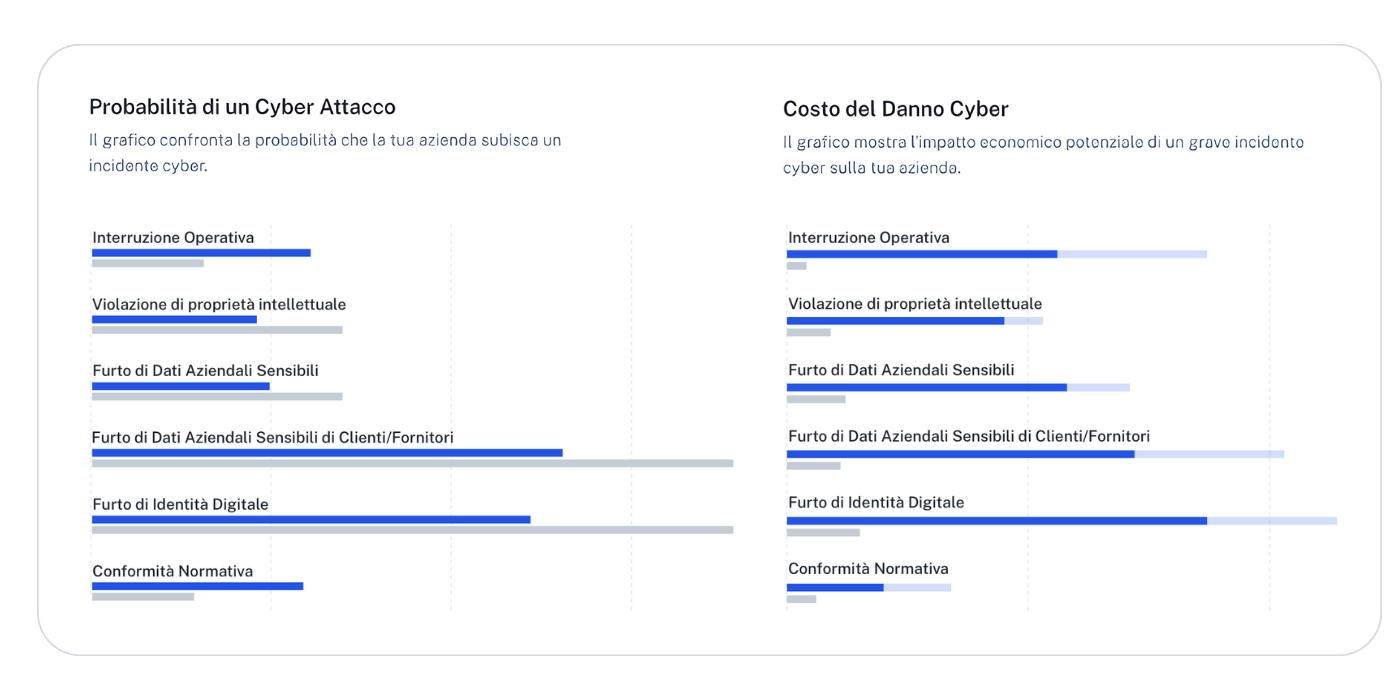
Task: Select 'Furto di Dati Aziendali Sensibili' label in the probability chart
Action: pos(205,370)
